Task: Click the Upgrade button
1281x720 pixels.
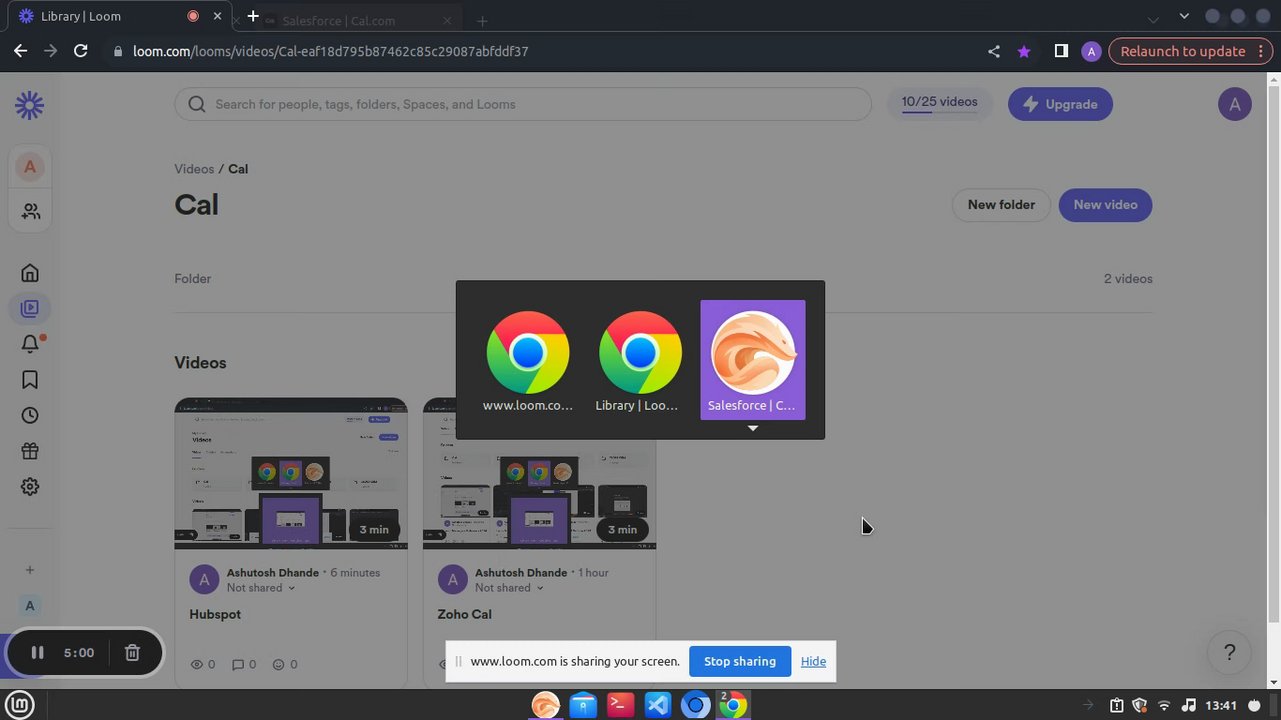Action: (1060, 104)
